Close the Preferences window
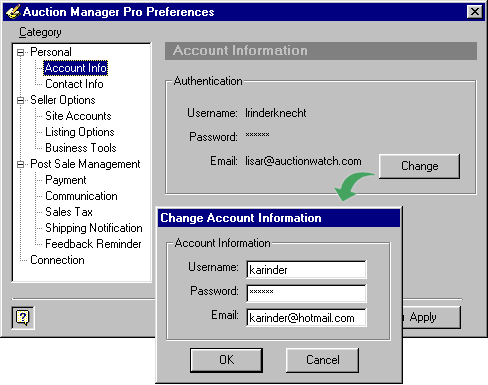 [475, 12]
